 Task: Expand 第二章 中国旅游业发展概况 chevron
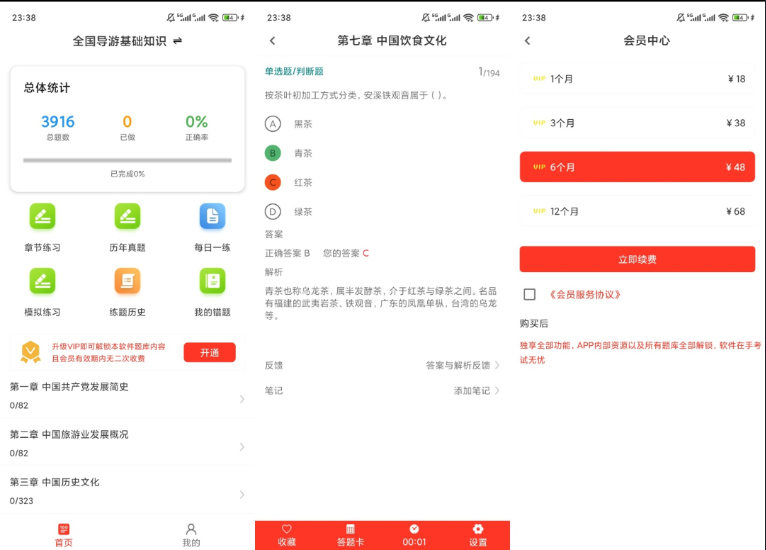242,447
